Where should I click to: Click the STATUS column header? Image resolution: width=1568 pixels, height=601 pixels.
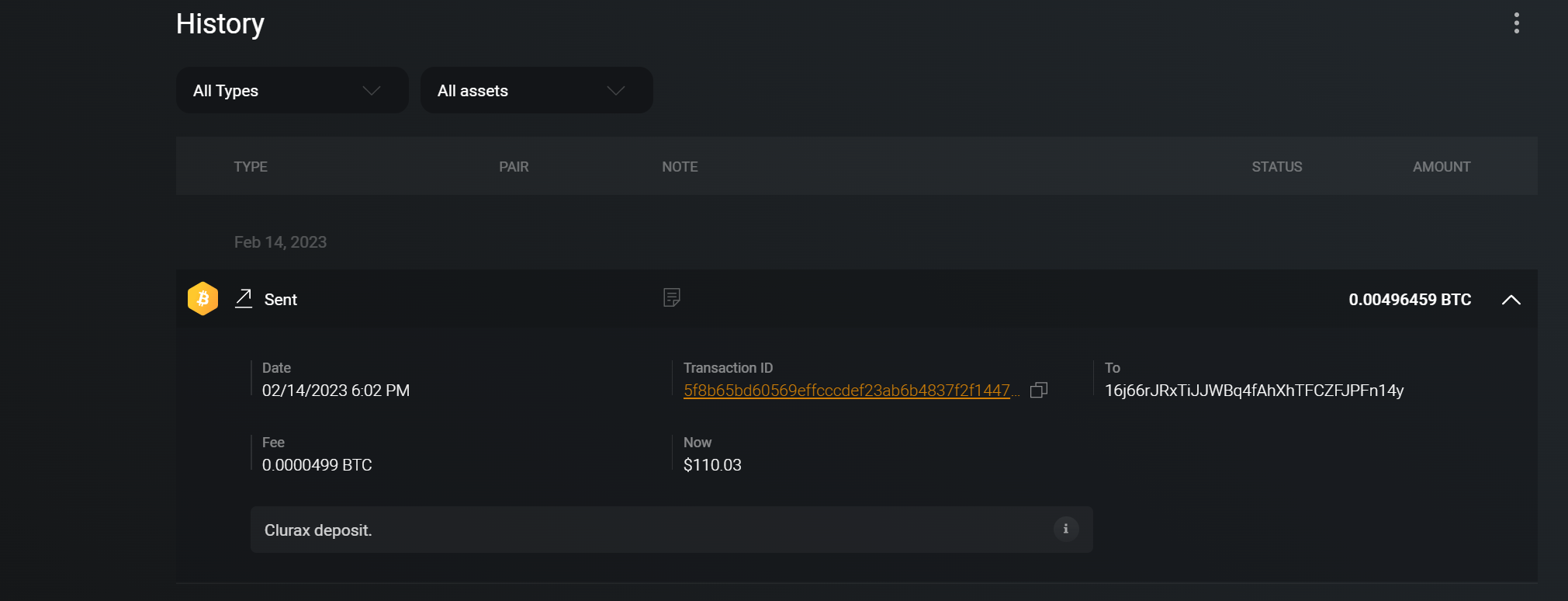pos(1277,167)
